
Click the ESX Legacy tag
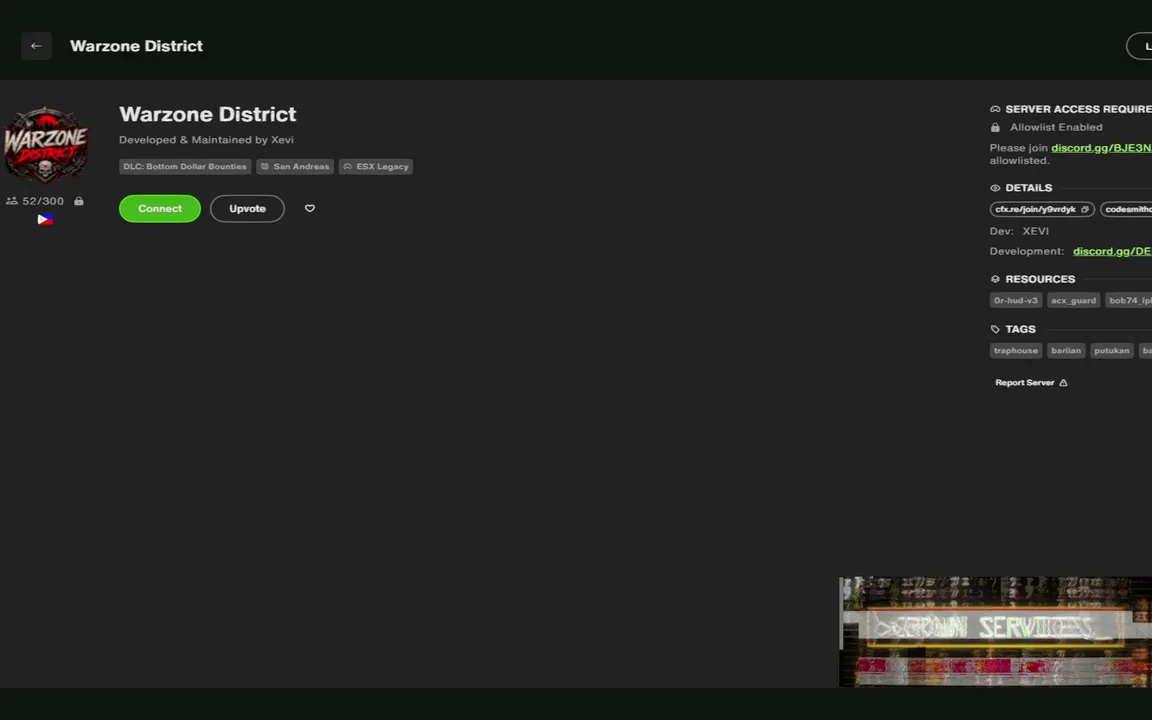[x=375, y=167]
